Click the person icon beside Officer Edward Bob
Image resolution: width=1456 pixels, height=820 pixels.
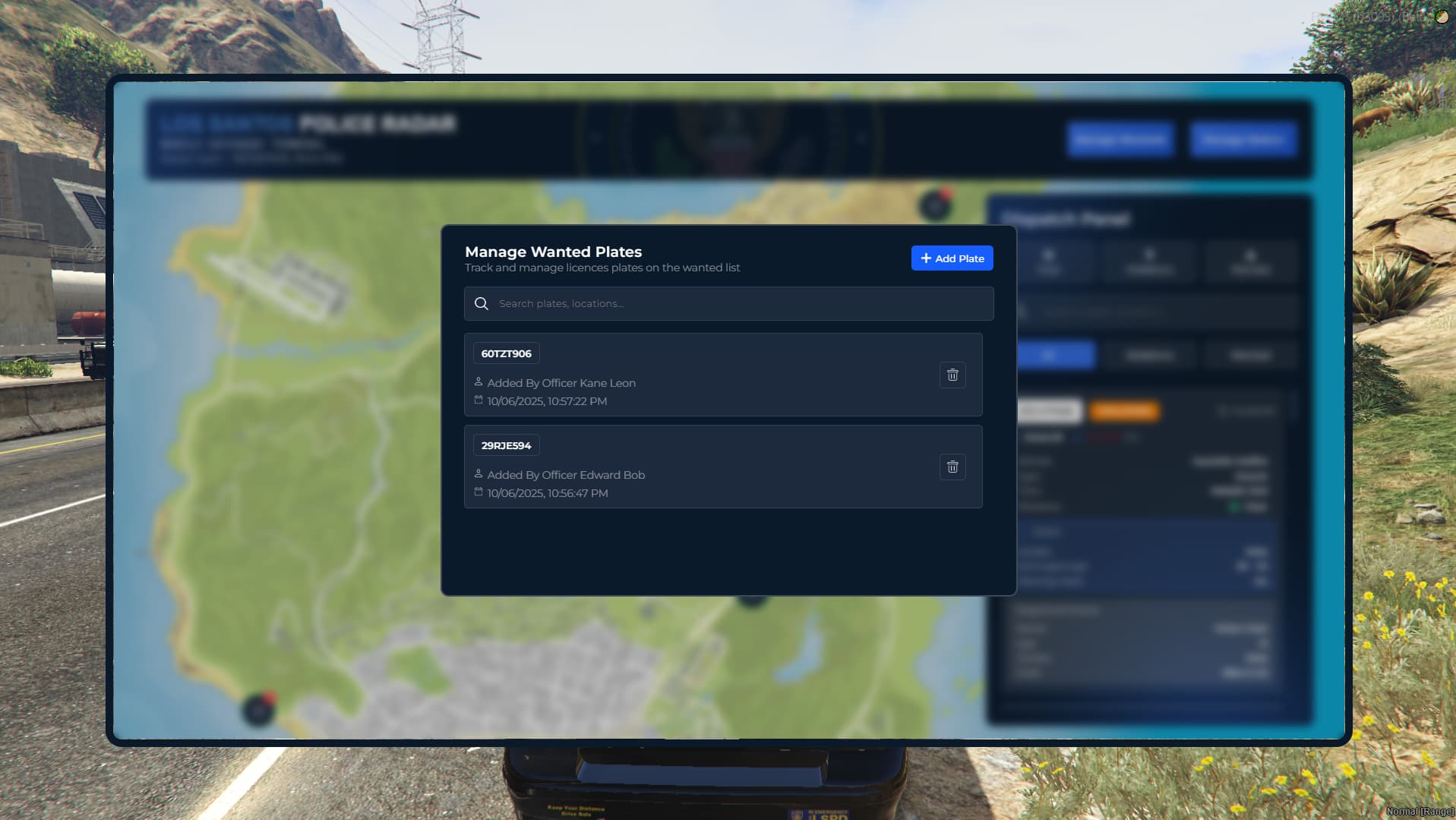[x=478, y=473]
